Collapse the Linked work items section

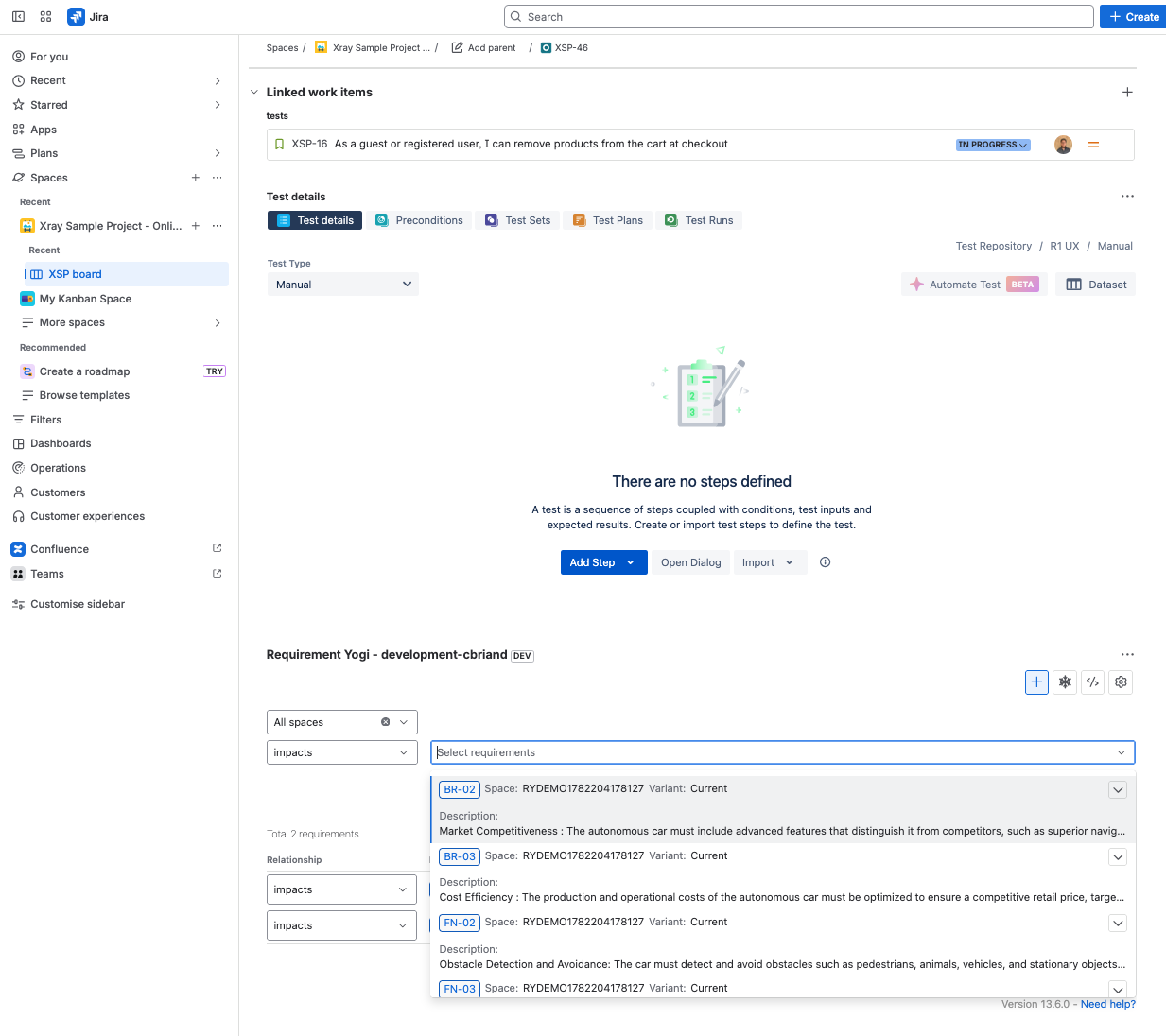[253, 92]
